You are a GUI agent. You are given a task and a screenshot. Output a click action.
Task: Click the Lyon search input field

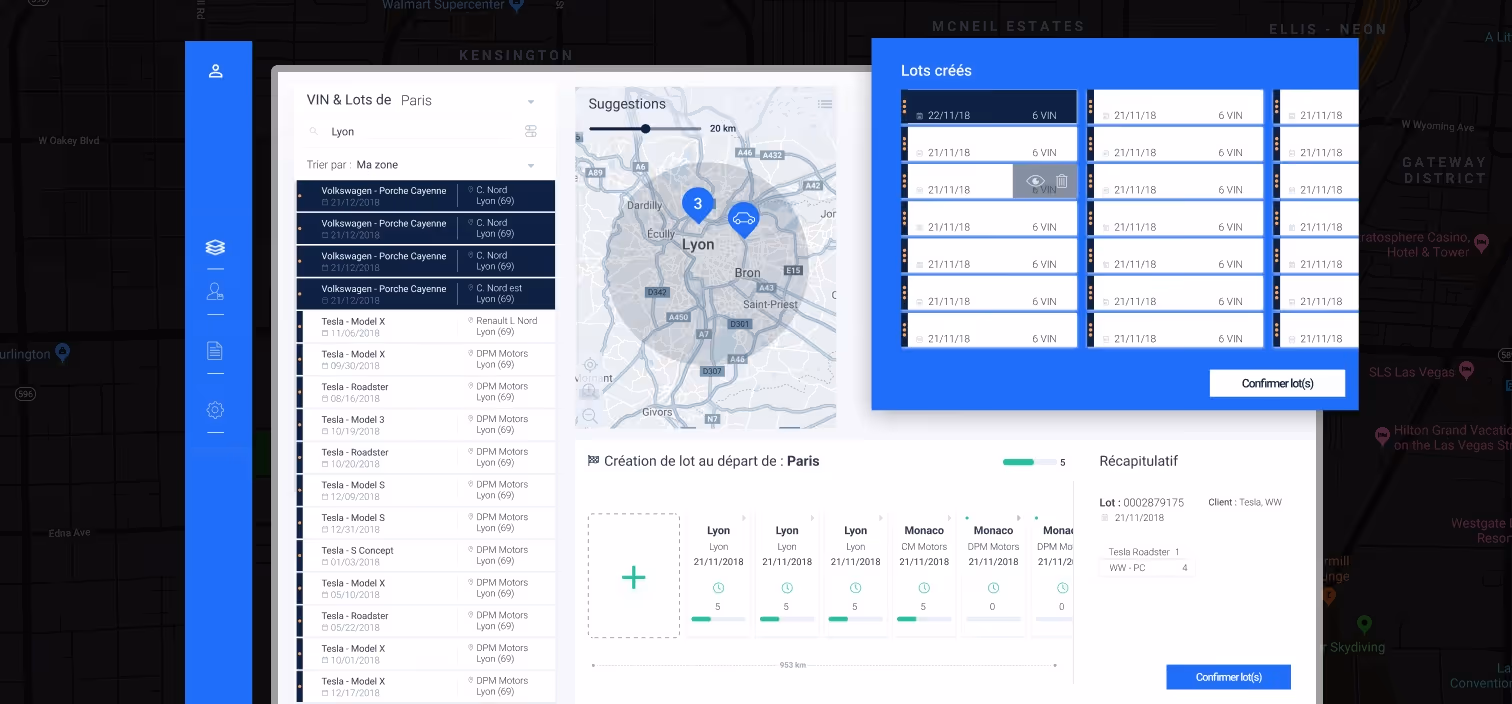tap(418, 131)
